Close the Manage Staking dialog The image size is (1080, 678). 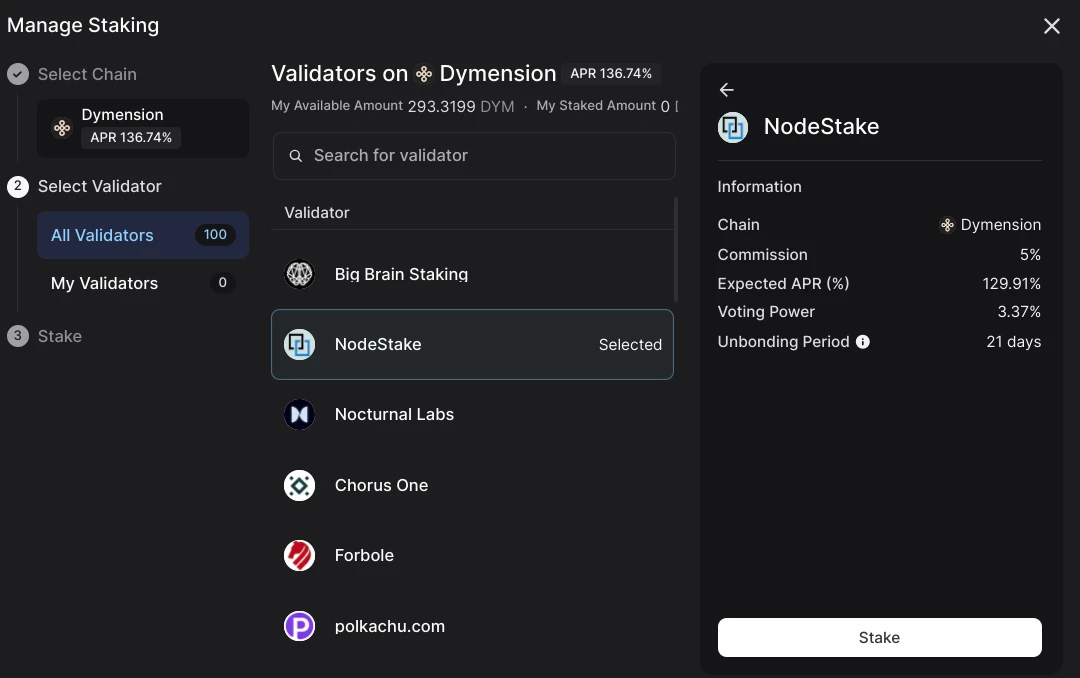1051,26
